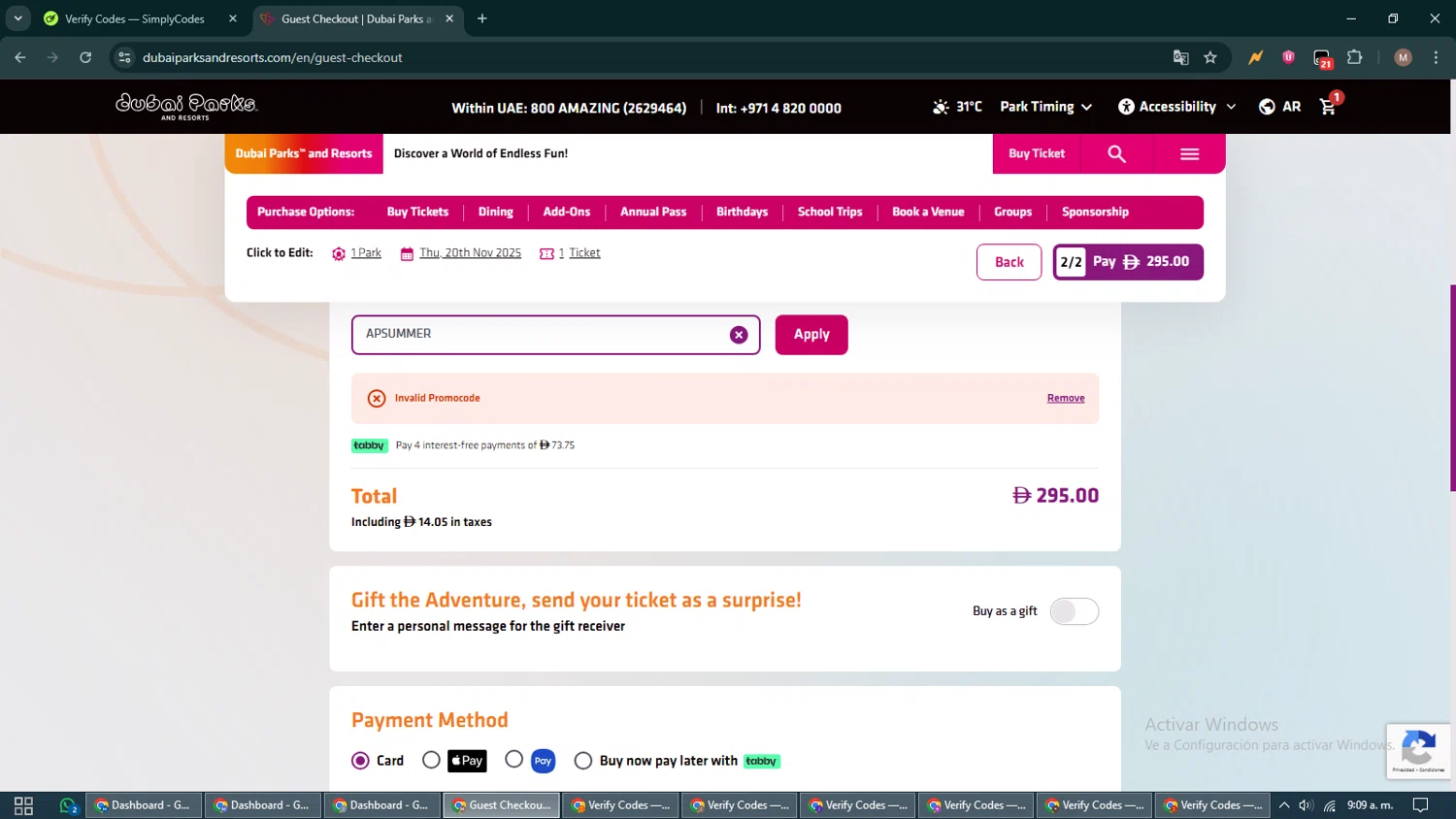The height and width of the screenshot is (819, 1456).
Task: Click the reCAPTCHA badge
Action: (x=1418, y=751)
